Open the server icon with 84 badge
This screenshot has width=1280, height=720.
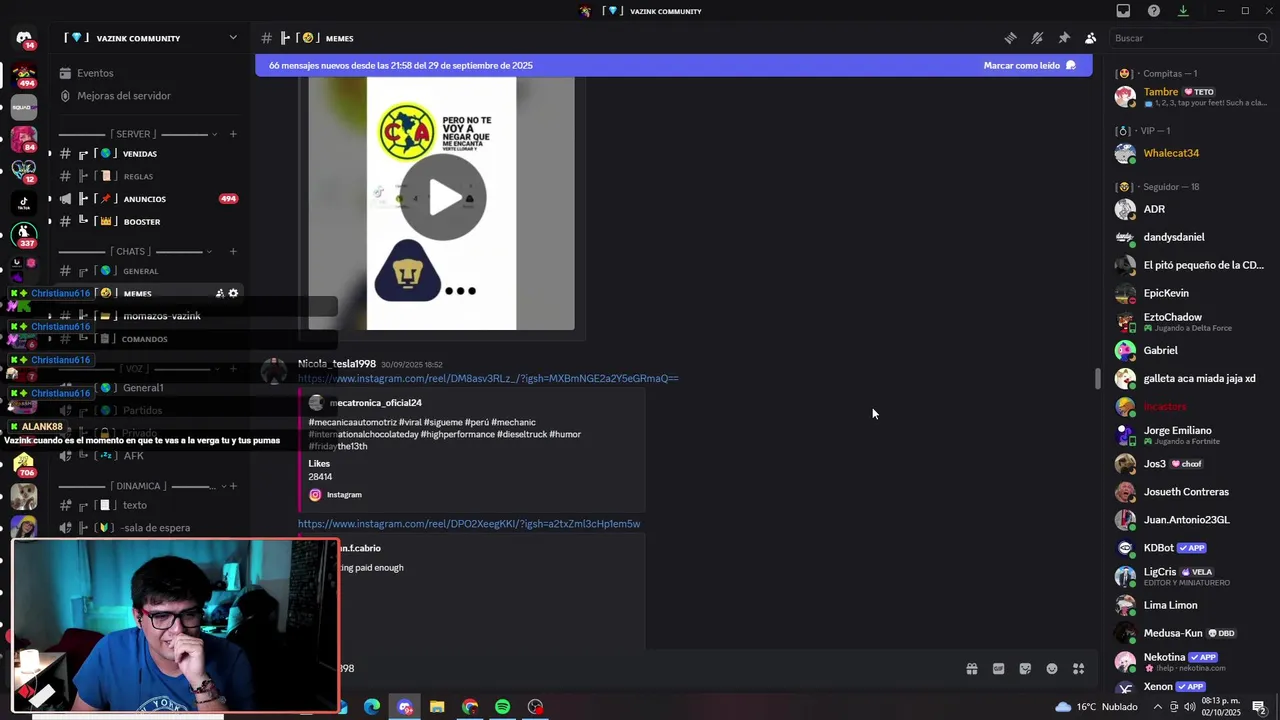coord(24,138)
